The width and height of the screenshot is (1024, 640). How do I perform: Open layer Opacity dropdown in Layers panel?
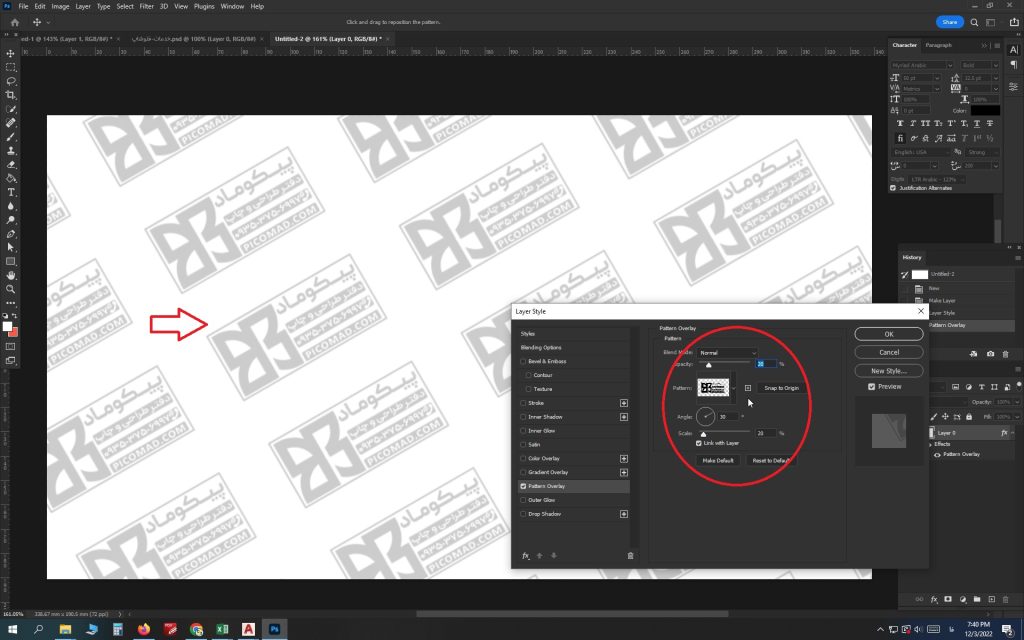[x=1017, y=402]
